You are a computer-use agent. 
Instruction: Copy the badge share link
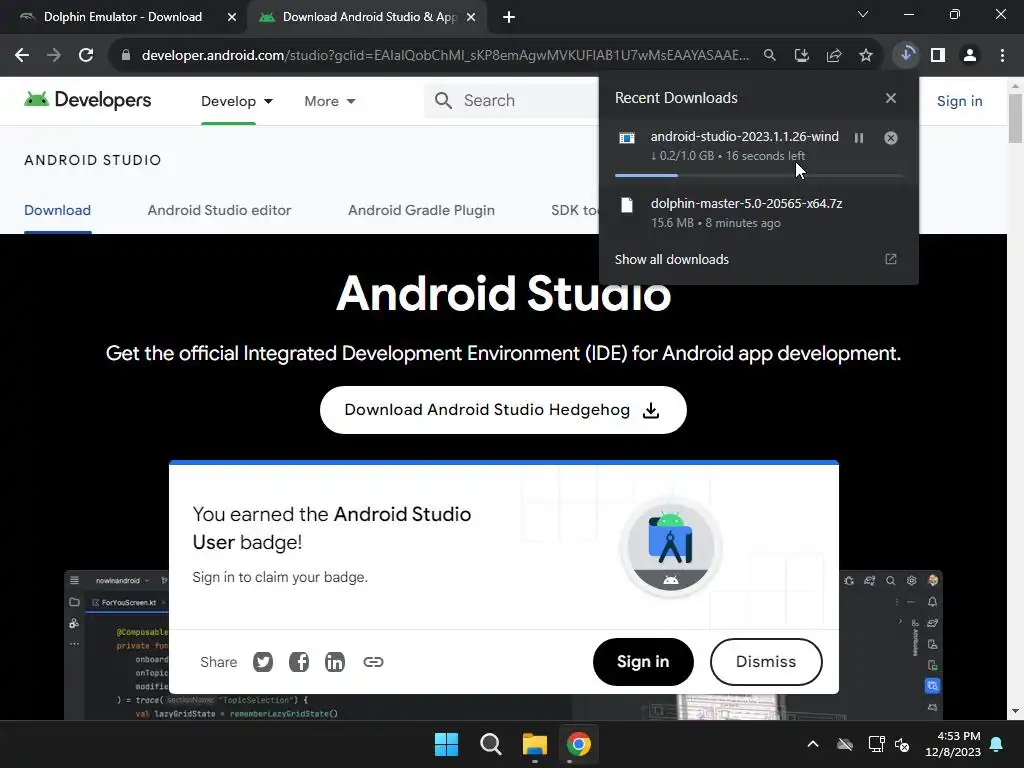373,662
